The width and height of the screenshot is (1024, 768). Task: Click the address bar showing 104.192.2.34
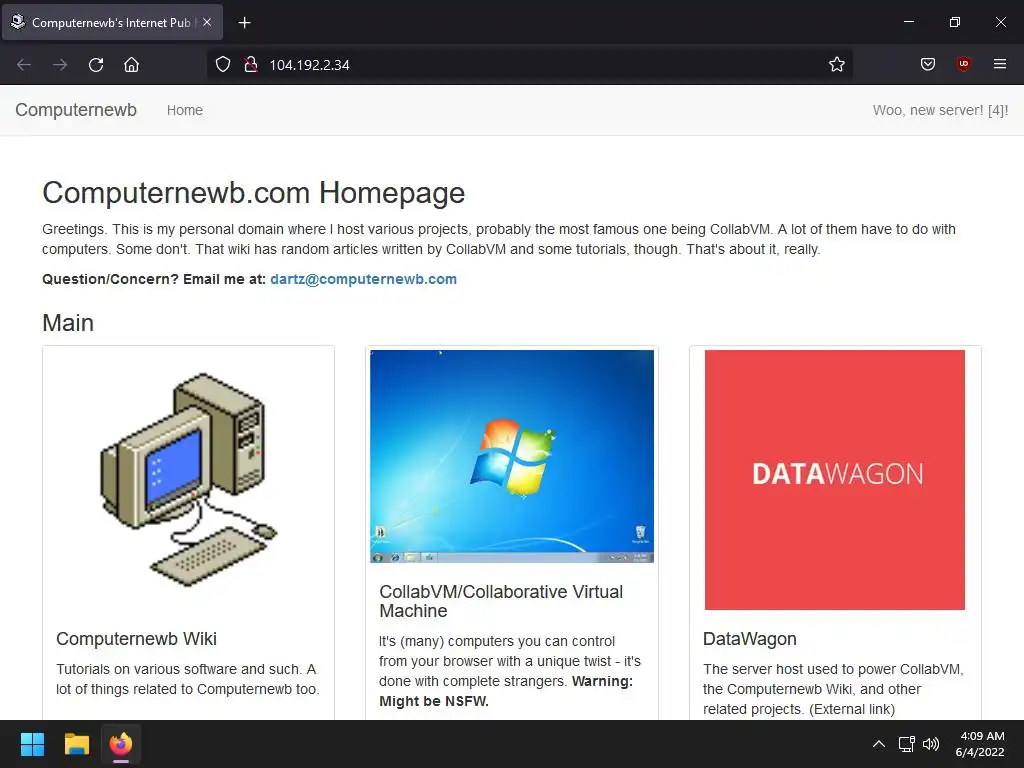(529, 65)
